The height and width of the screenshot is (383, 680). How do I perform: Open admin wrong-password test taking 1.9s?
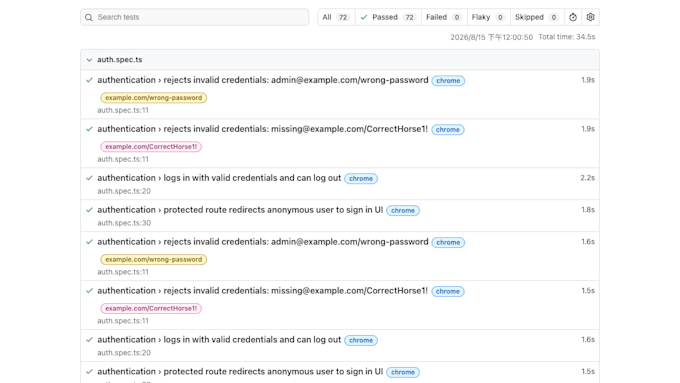tap(262, 80)
